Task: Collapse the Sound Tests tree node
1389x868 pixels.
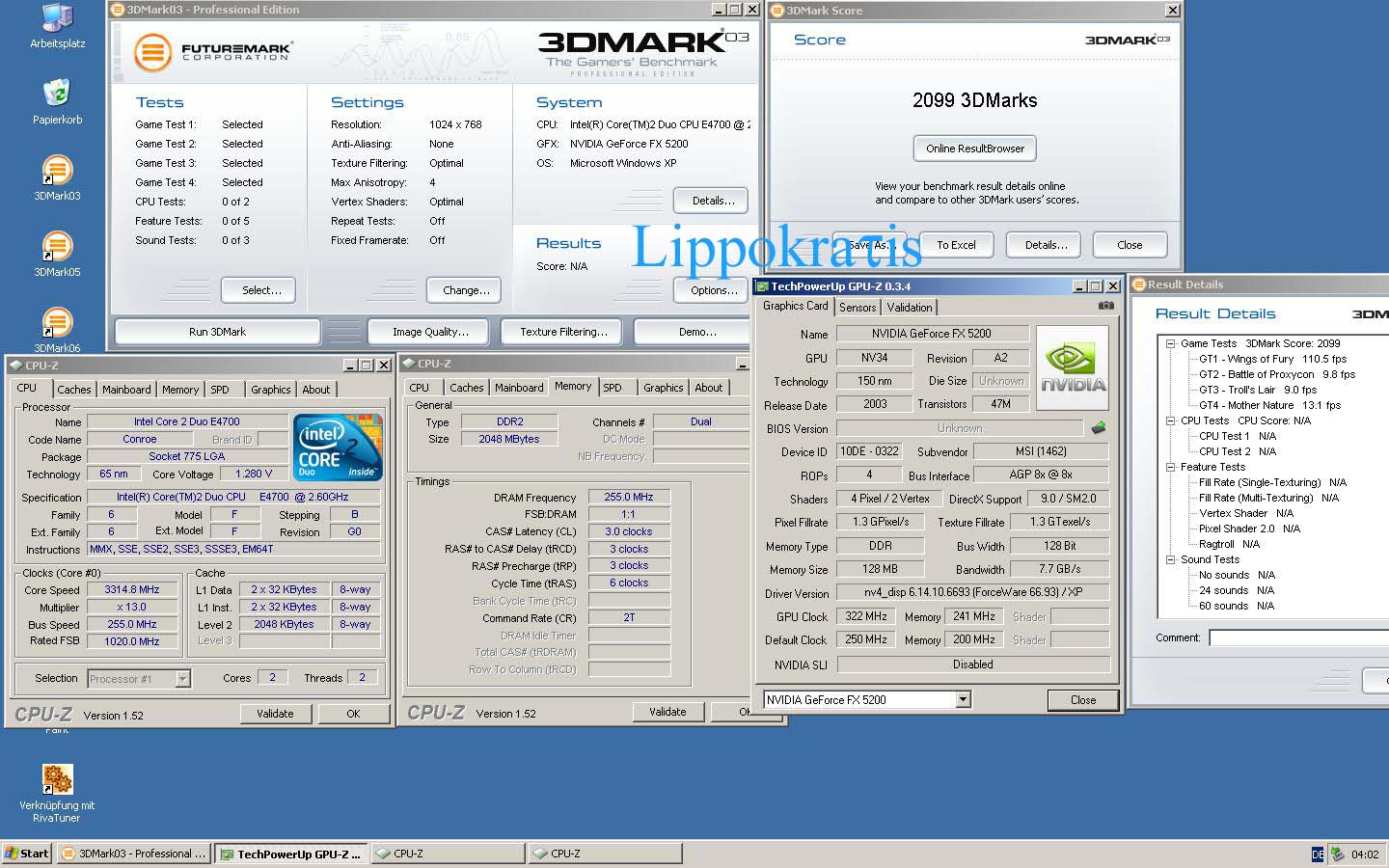Action: pyautogui.click(x=1170, y=559)
